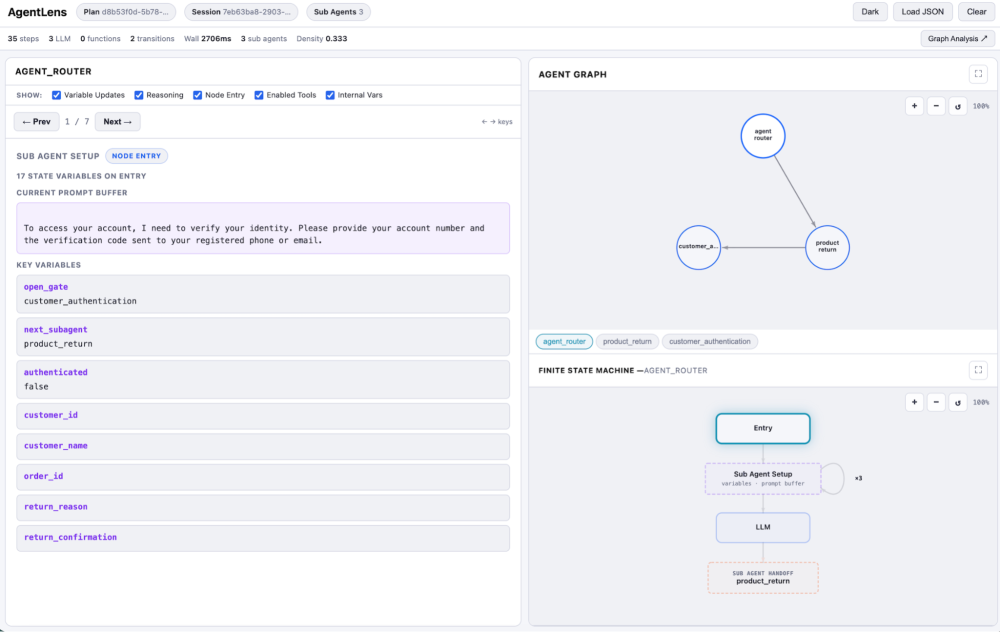This screenshot has width=1000, height=632.
Task: Click the NODE ENTRY badge
Action: tap(136, 156)
